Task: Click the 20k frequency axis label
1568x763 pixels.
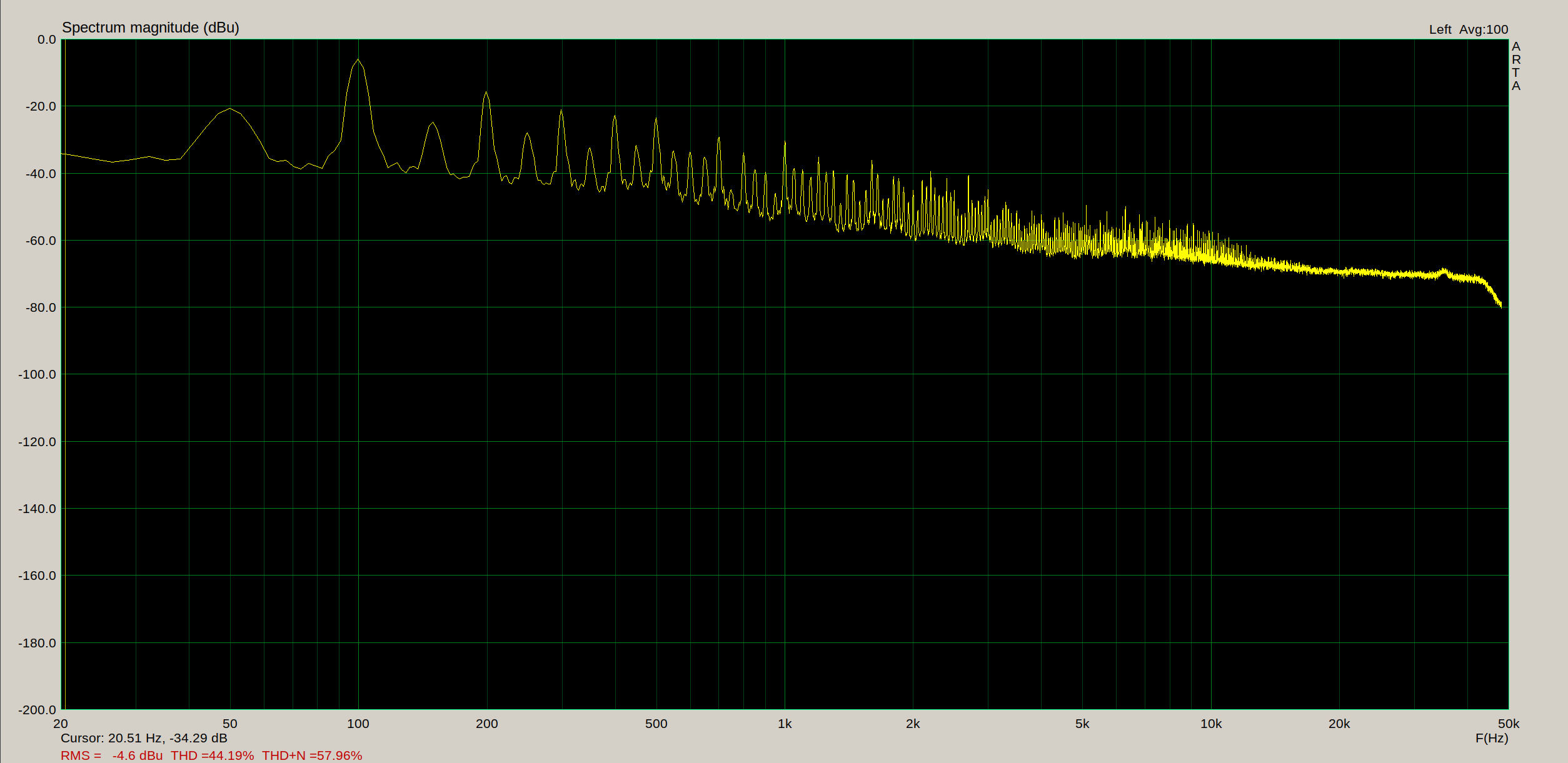Action: [x=1339, y=724]
